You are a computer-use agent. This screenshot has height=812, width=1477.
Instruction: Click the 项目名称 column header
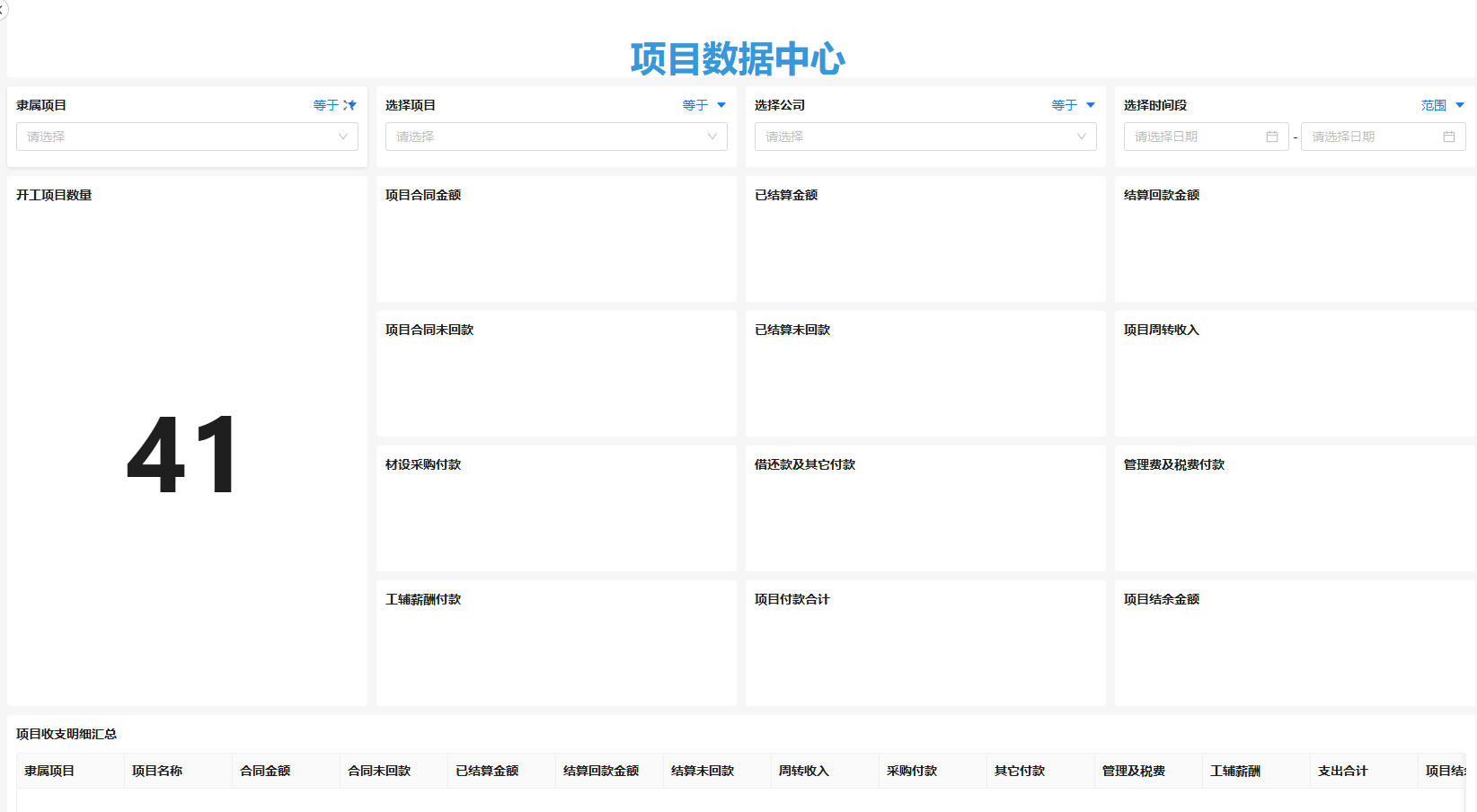[x=157, y=771]
